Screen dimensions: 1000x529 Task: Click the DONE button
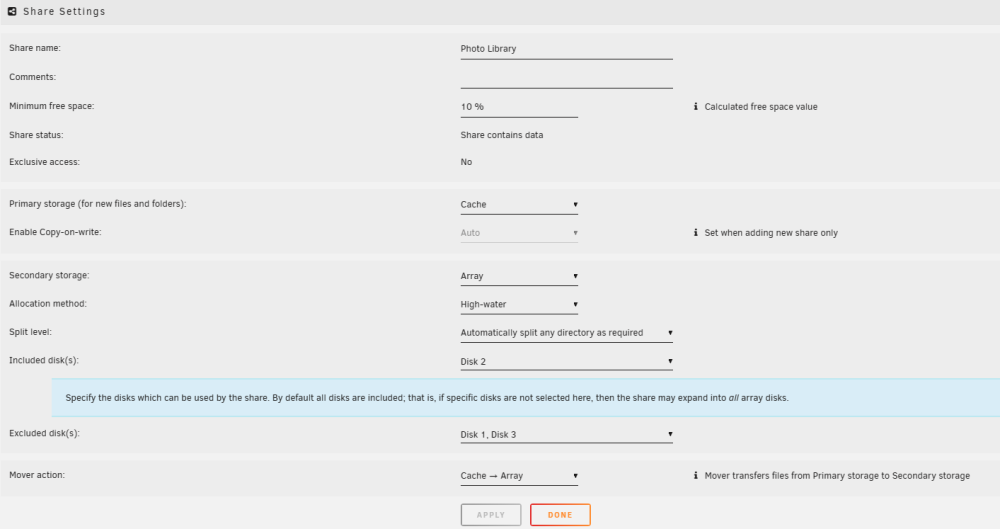pyautogui.click(x=560, y=515)
